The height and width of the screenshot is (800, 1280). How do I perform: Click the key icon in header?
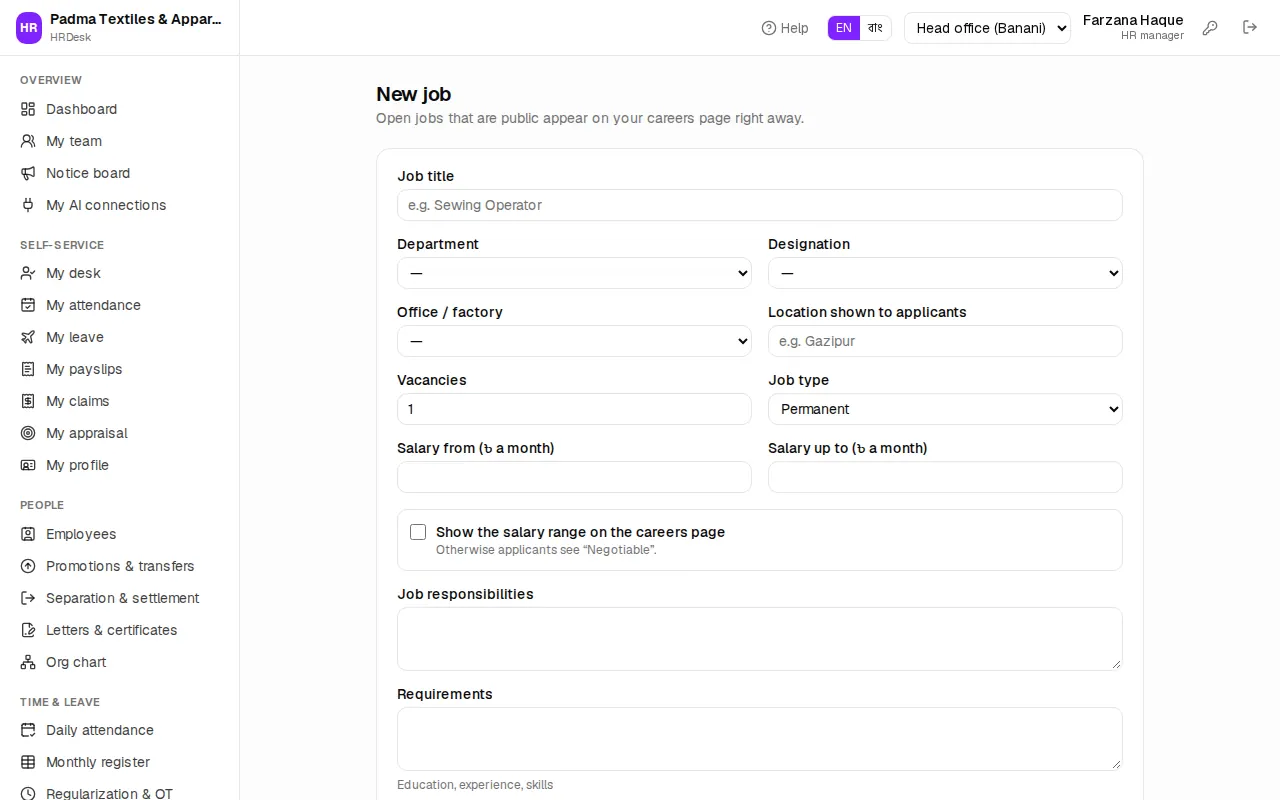tap(1210, 28)
